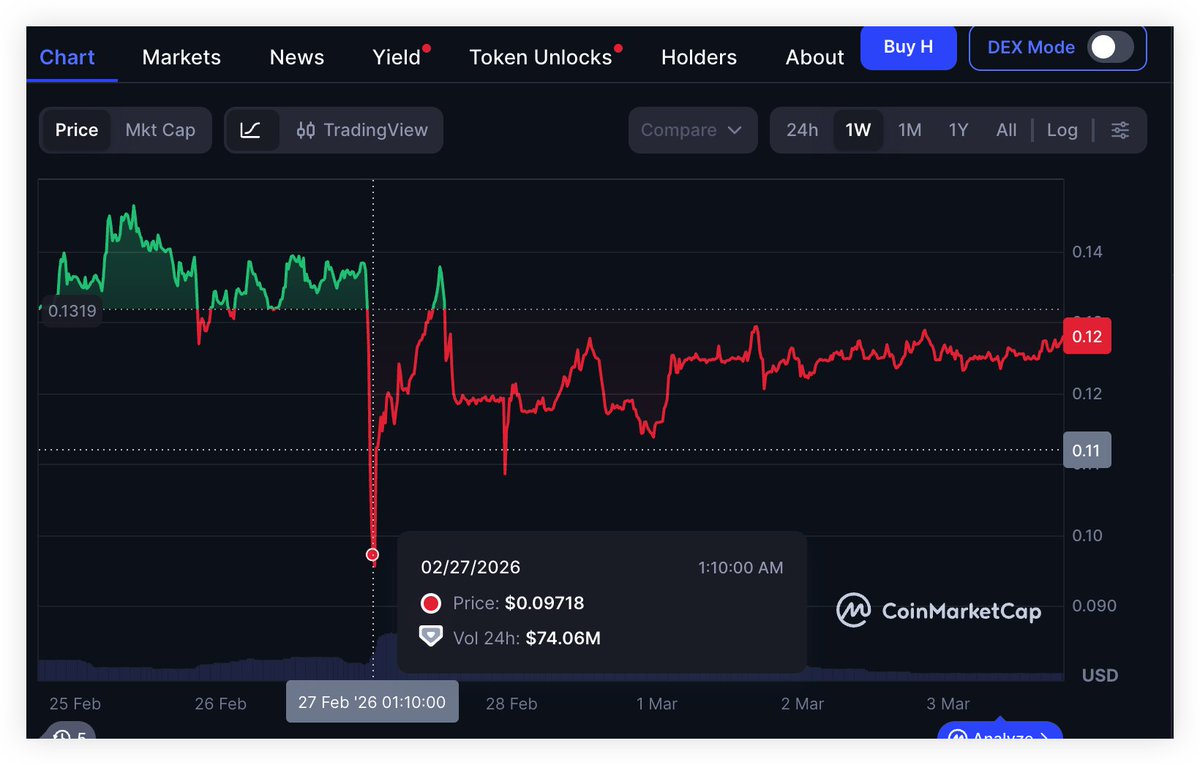
Task: Open the Token Unlocks tab
Action: point(541,57)
